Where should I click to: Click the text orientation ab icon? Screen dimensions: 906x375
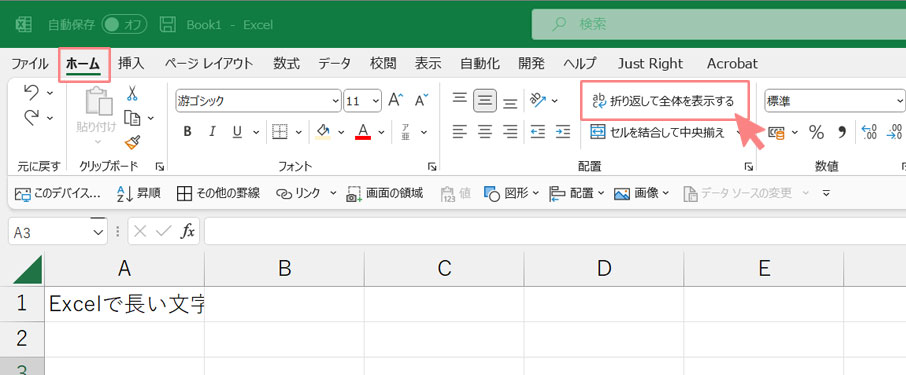pyautogui.click(x=538, y=101)
